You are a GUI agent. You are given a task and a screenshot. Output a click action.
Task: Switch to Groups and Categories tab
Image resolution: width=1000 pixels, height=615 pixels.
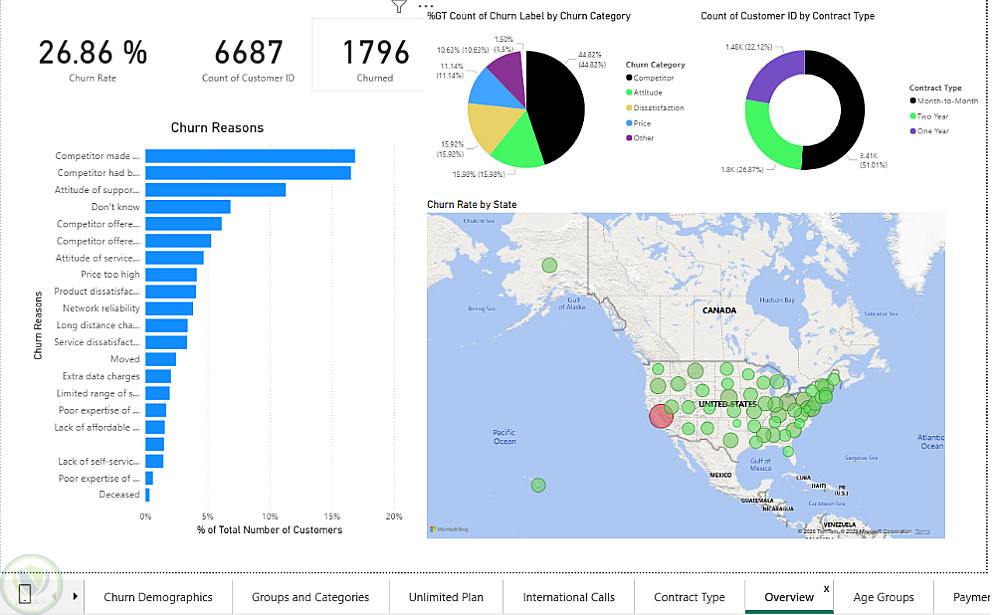point(311,597)
